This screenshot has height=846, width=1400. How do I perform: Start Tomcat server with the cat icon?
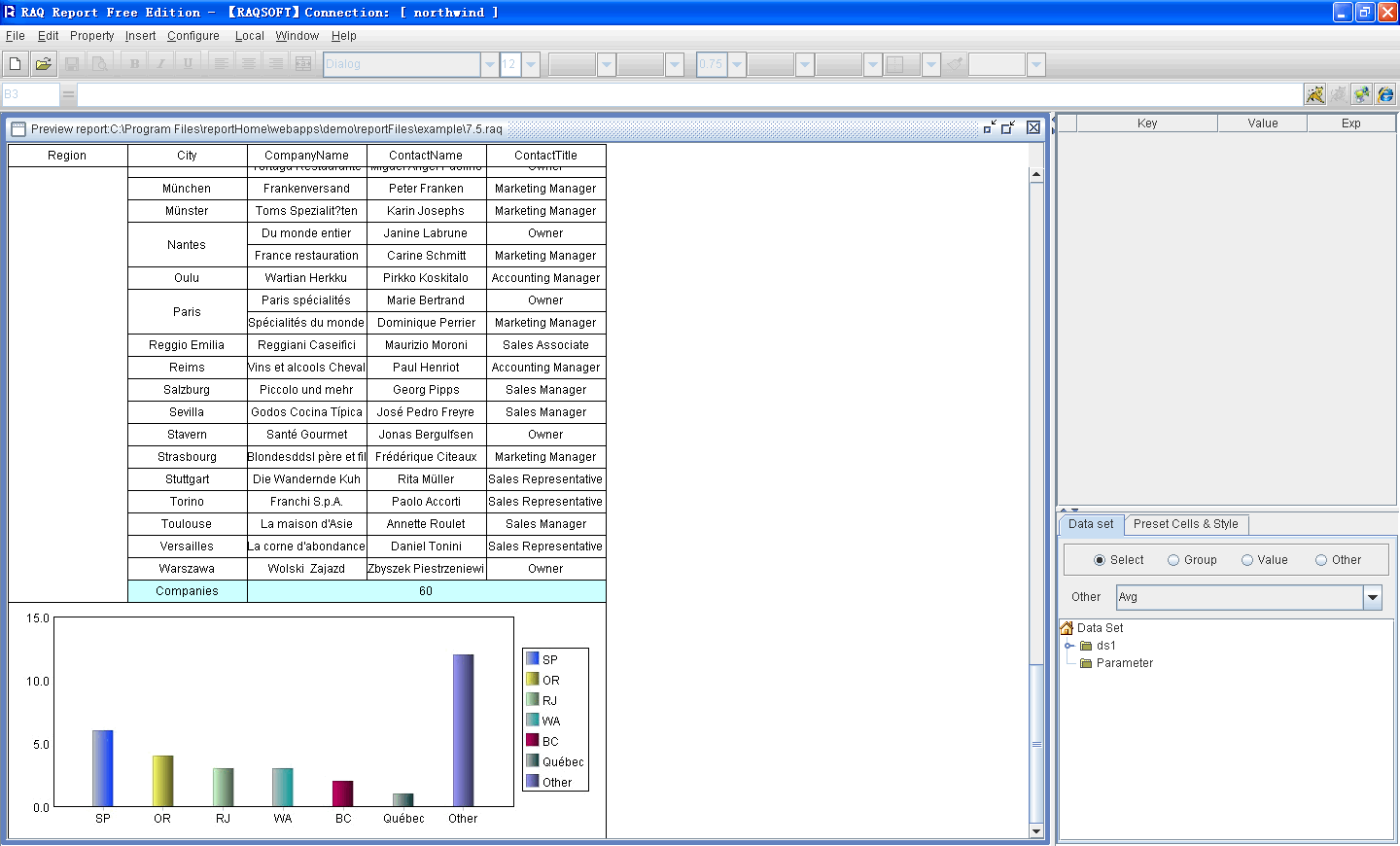click(x=1315, y=94)
